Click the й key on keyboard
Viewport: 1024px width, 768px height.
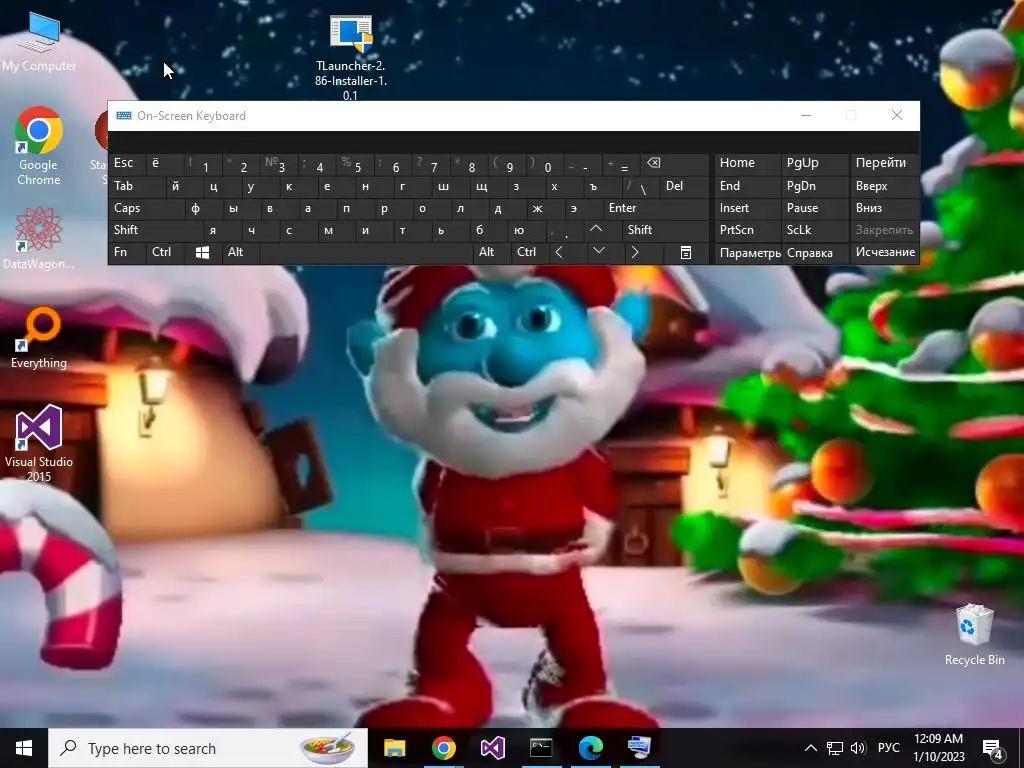(x=184, y=186)
